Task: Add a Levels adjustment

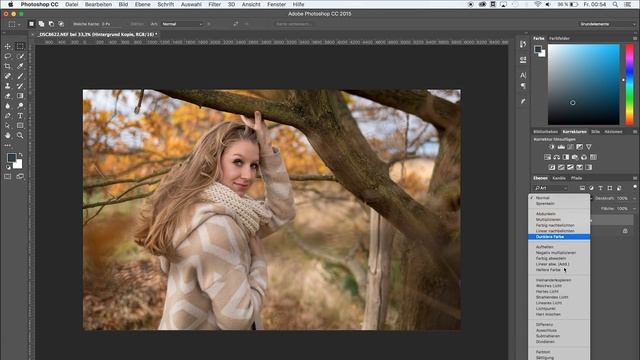Action: (x=561, y=147)
